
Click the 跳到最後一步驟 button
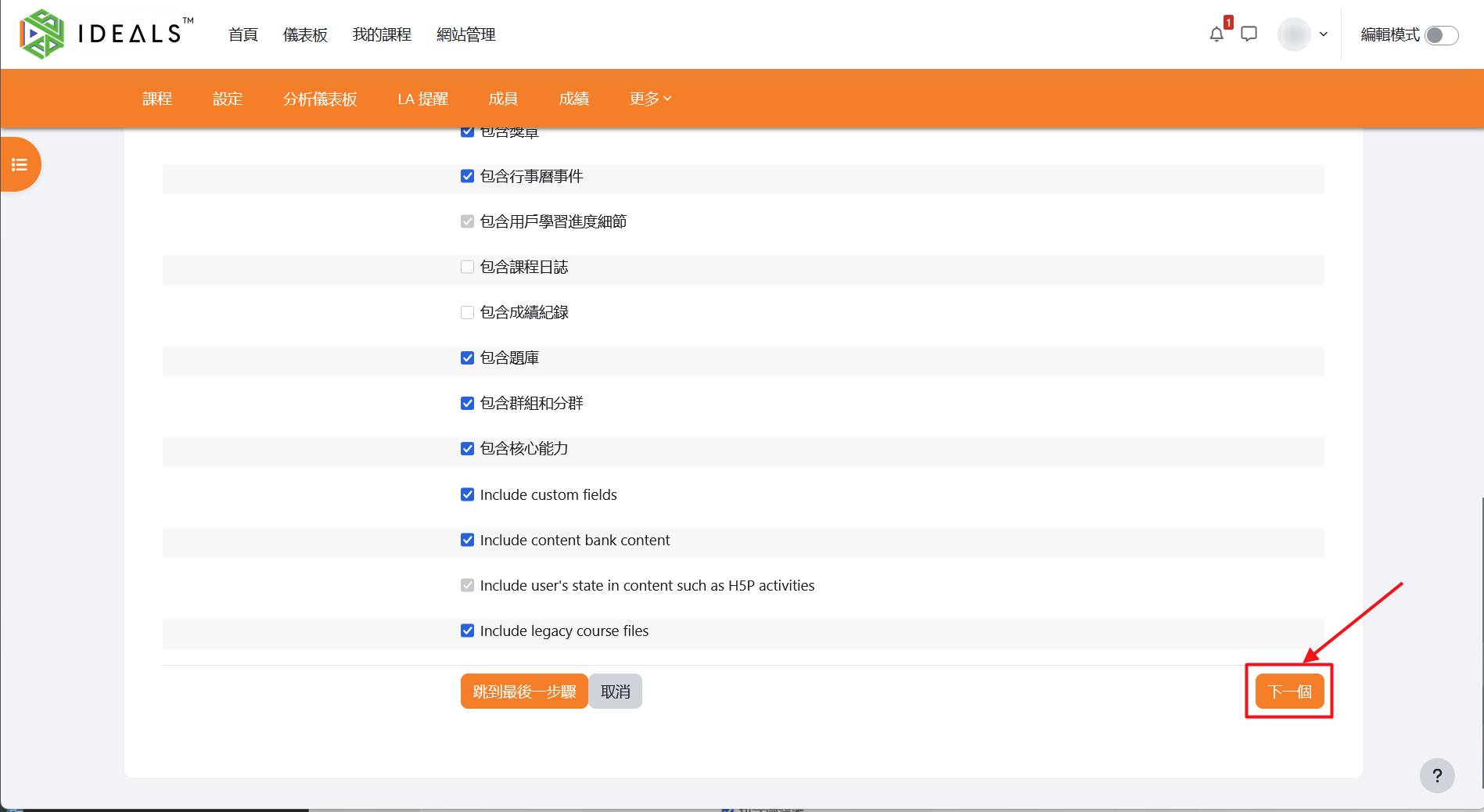click(x=524, y=692)
